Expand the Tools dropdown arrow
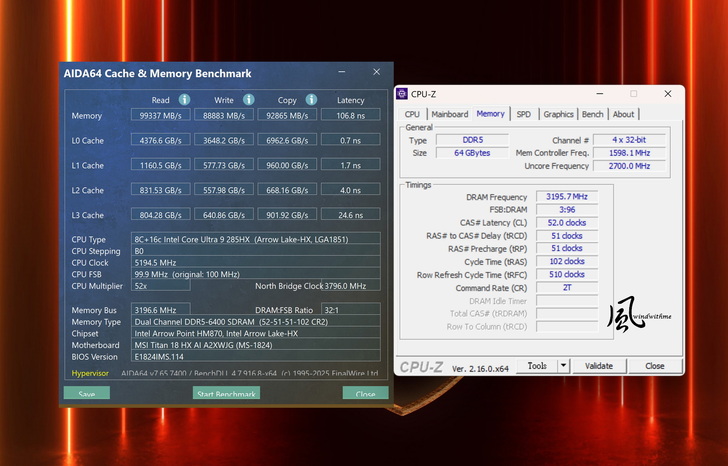728x466 pixels. pyautogui.click(x=563, y=366)
